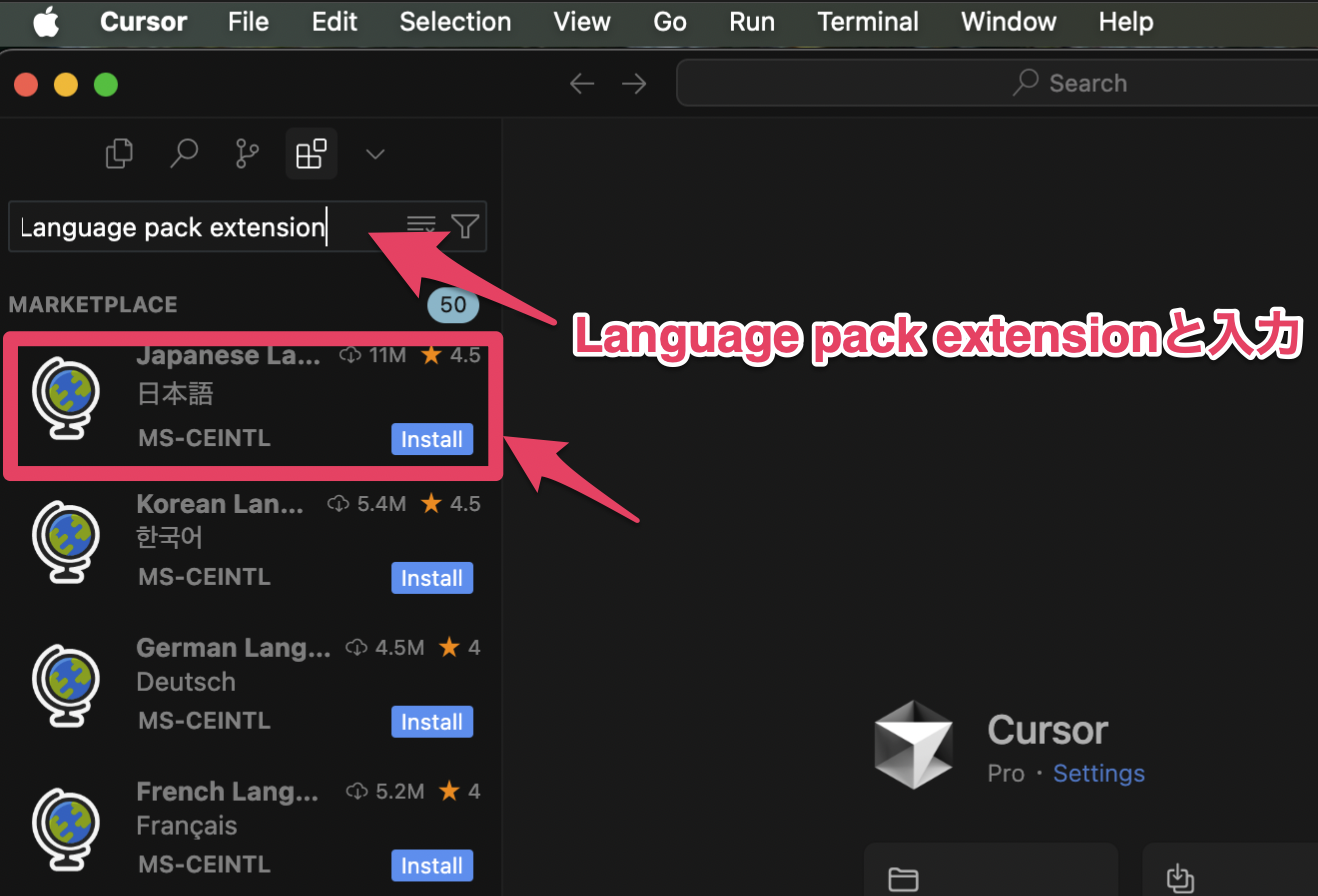Open the Settings link under Cursor
1318x896 pixels.
pyautogui.click(x=1099, y=774)
